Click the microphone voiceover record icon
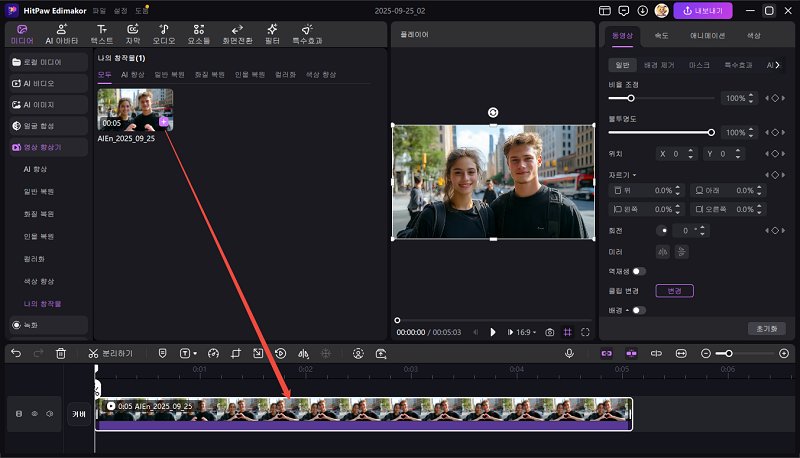This screenshot has width=800, height=458. click(569, 353)
